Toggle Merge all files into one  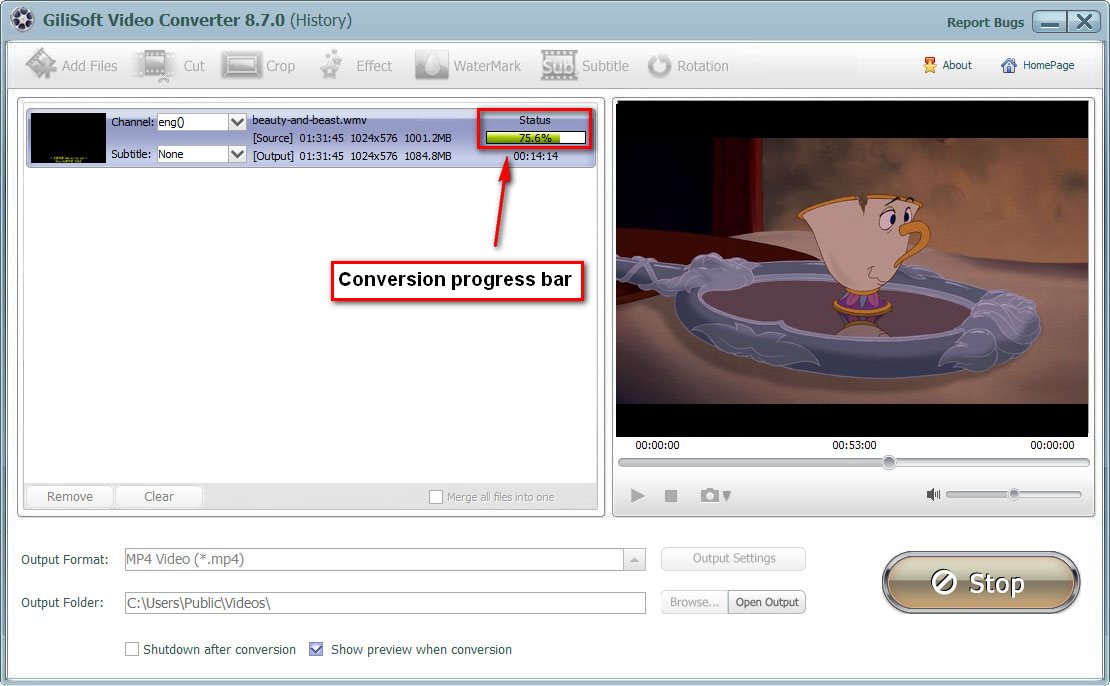[x=436, y=497]
